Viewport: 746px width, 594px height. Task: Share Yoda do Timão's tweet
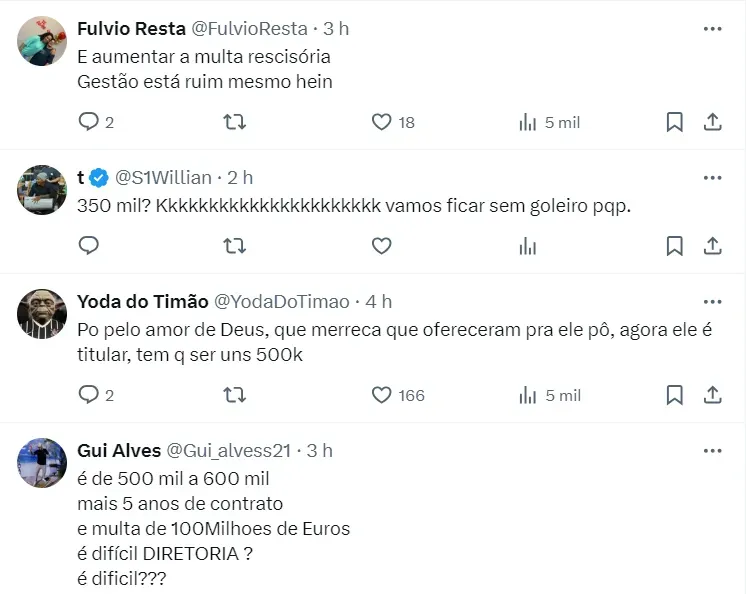(x=713, y=395)
